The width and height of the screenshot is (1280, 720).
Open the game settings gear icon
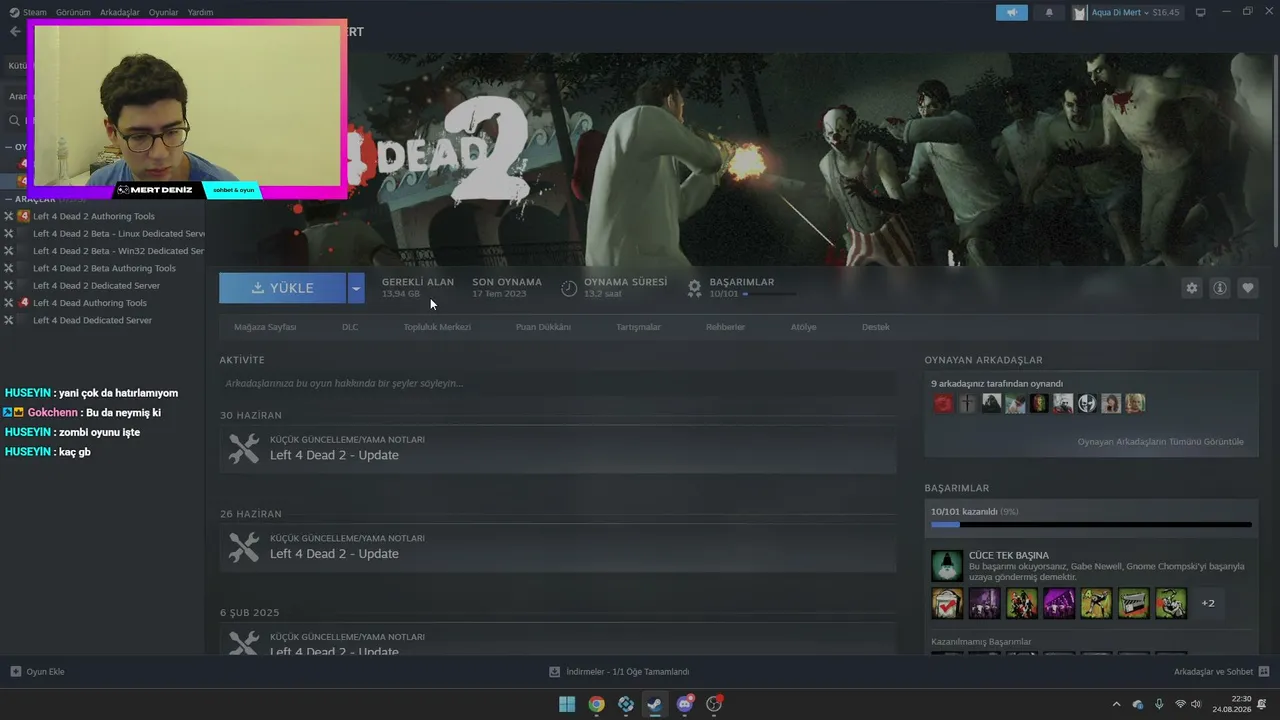(x=1191, y=288)
